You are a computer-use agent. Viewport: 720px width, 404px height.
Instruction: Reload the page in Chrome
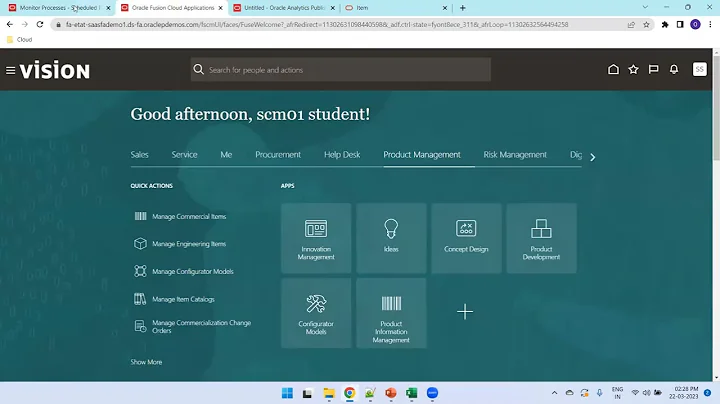(x=40, y=24)
